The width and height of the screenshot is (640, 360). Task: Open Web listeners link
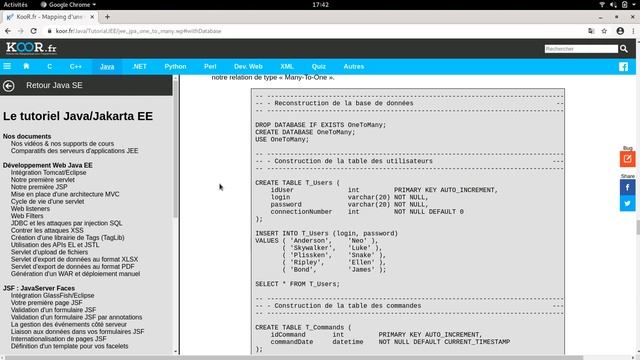pyautogui.click(x=31, y=209)
